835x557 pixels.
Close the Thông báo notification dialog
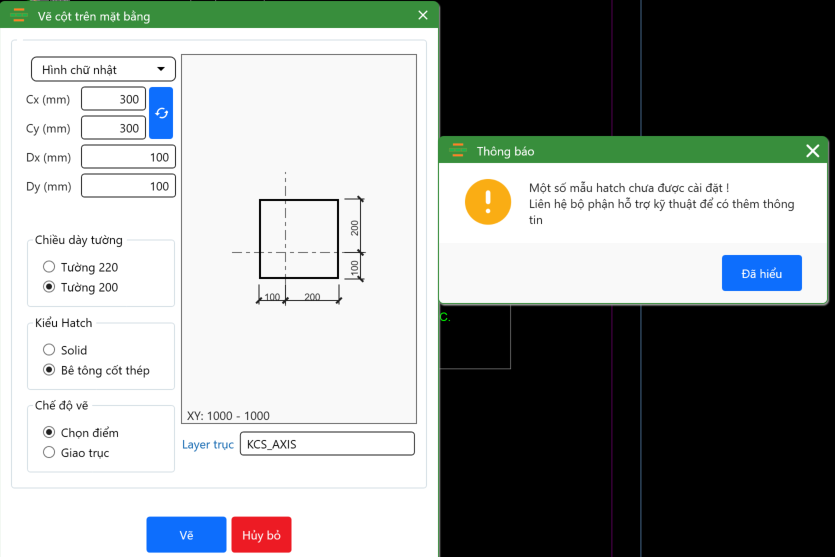[x=812, y=151]
